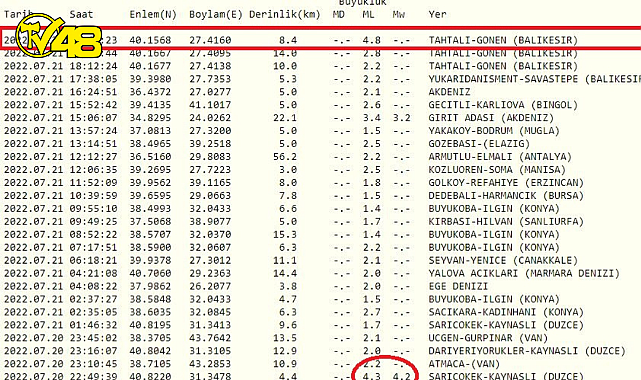The image size is (641, 380).
Task: Click the SEYVAN-YENICE (CANAKKALE) location
Action: 503,260
